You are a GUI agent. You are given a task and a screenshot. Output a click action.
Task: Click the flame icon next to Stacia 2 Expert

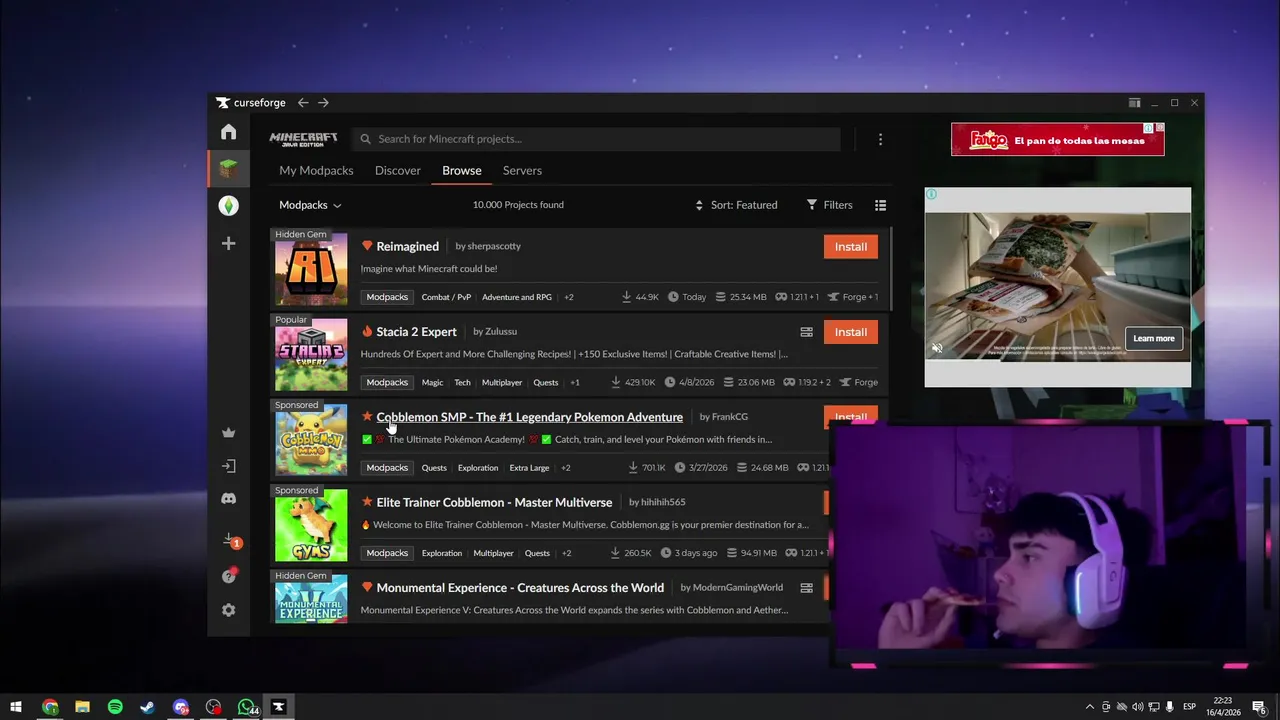coord(367,331)
